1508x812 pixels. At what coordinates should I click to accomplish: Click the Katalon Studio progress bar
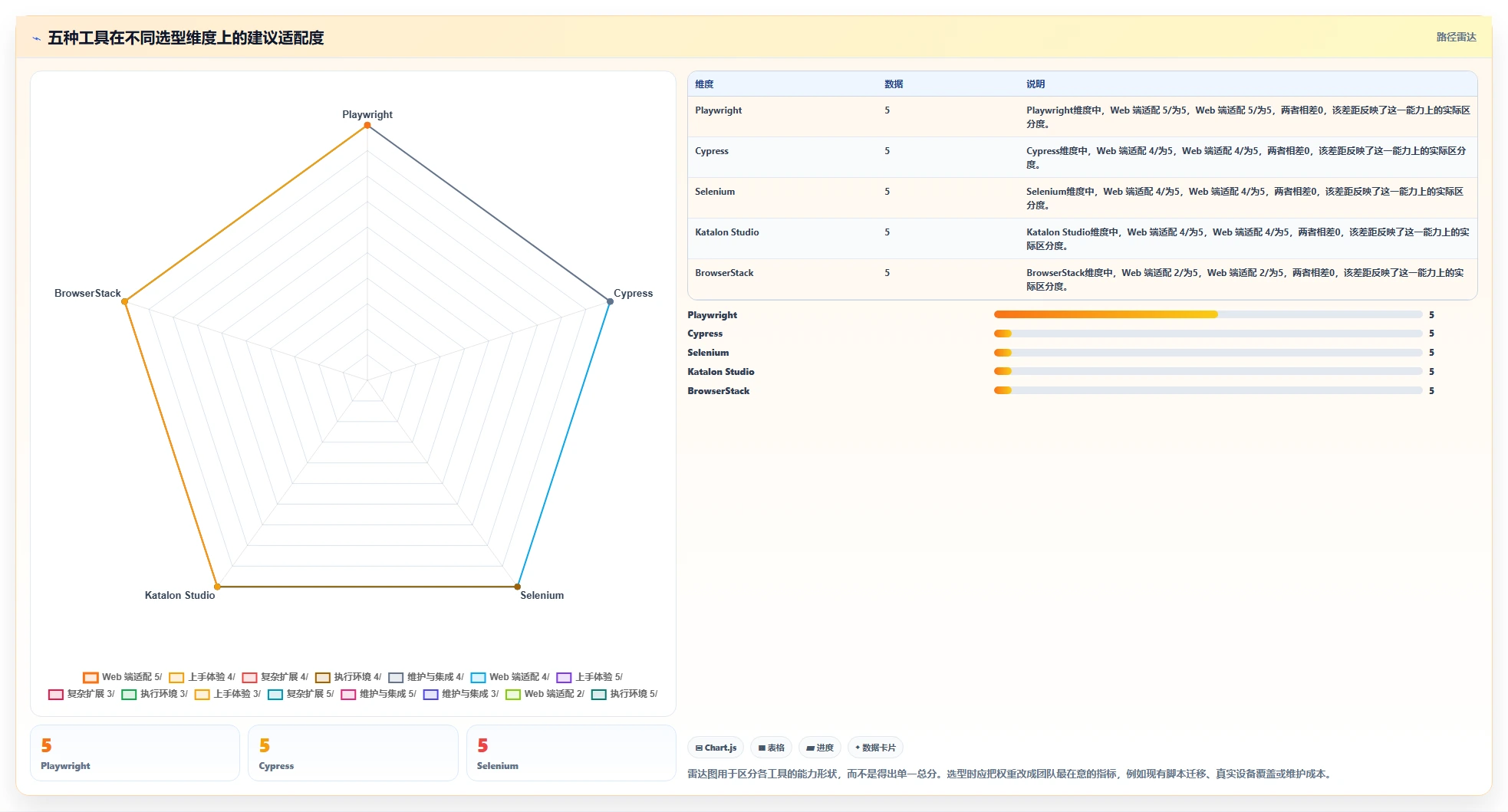[1208, 371]
